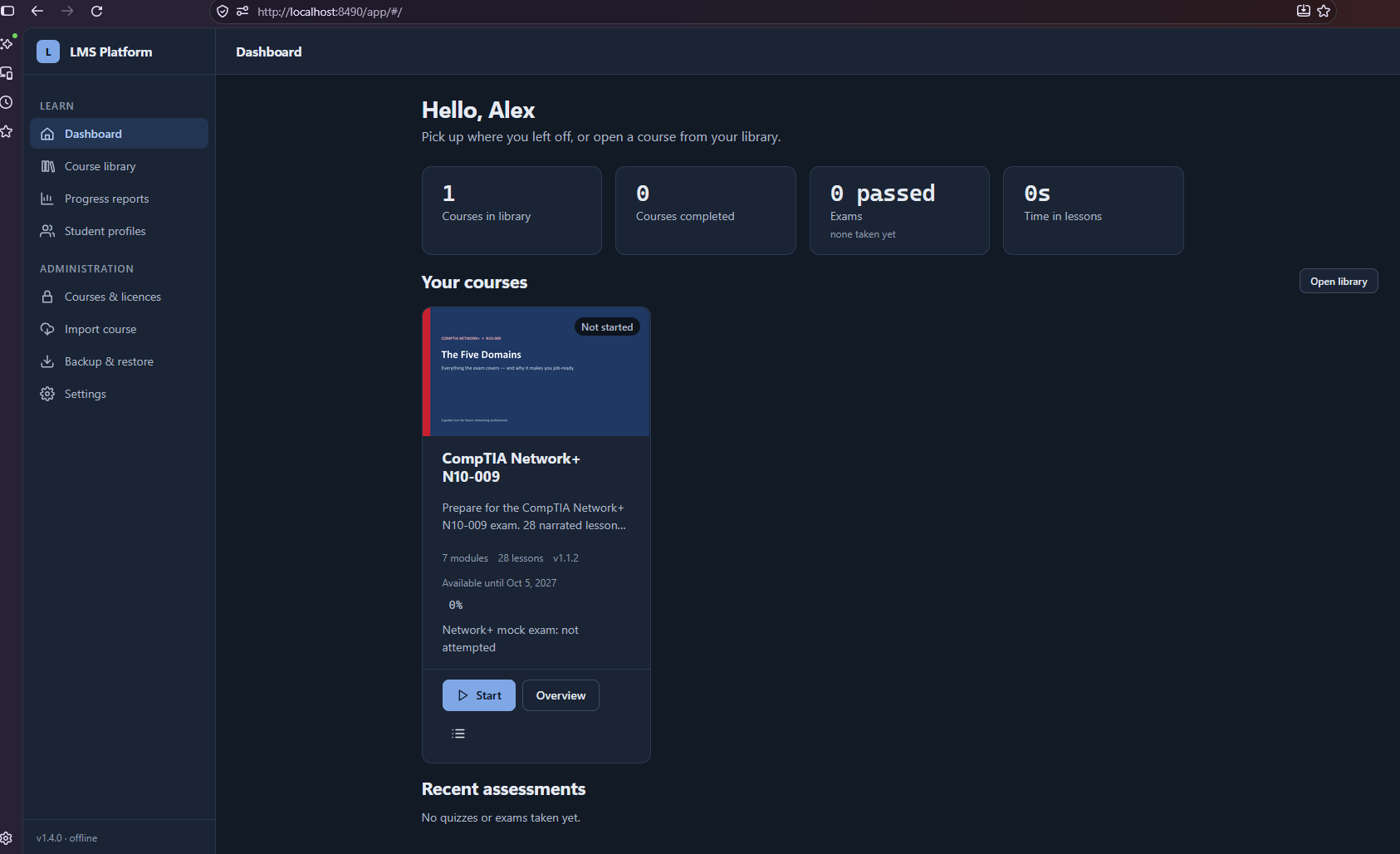The width and height of the screenshot is (1400, 854).
Task: Open the AI sparkle icon in browser sidebar
Action: [x=7, y=42]
